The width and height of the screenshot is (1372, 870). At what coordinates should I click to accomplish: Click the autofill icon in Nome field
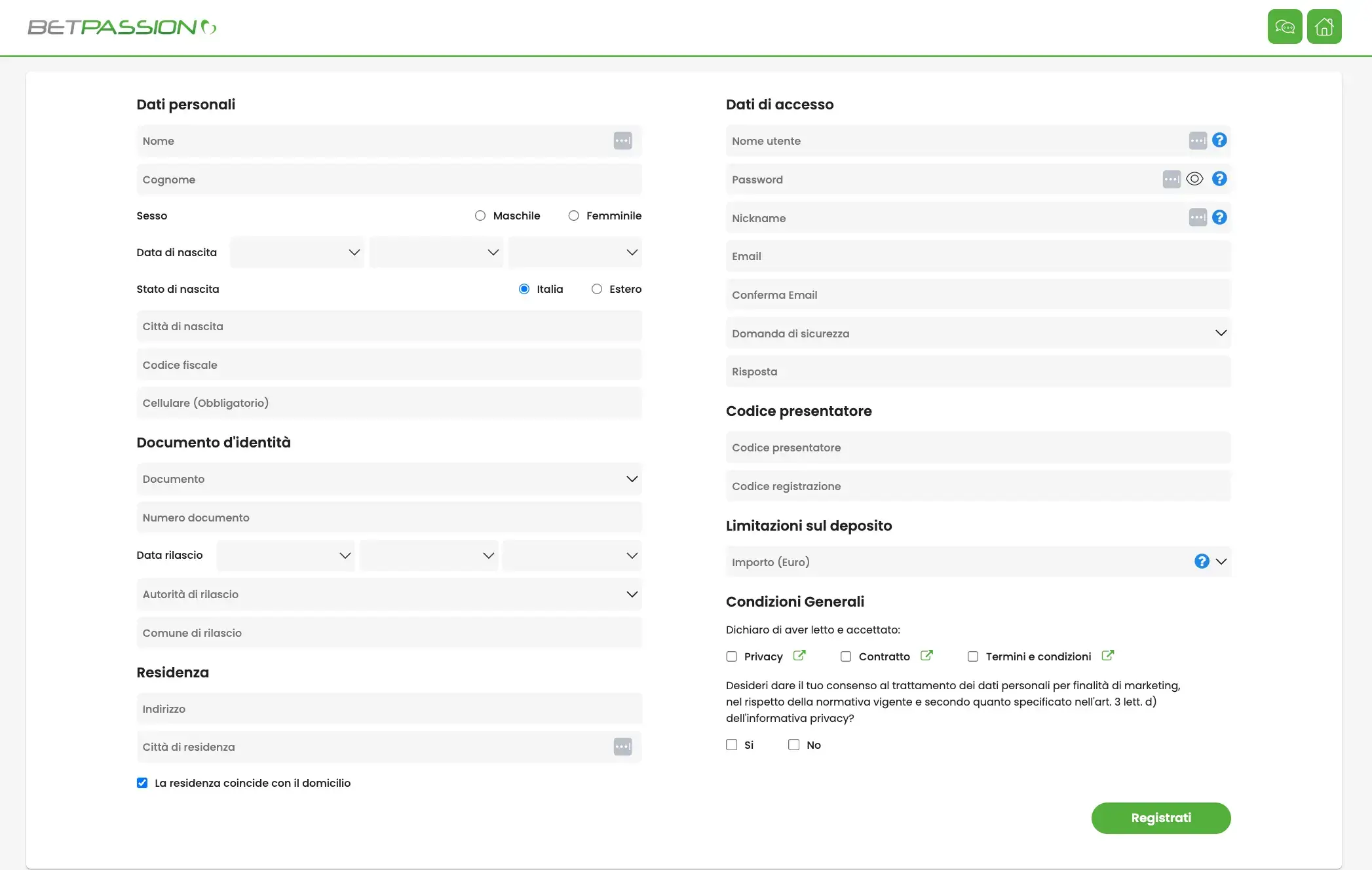pos(622,141)
